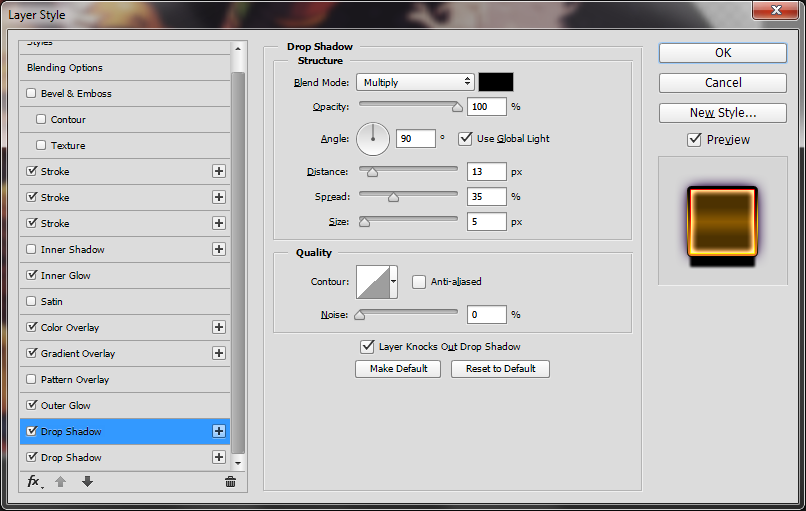806x511 pixels.
Task: Click the move effect down arrow
Action: tap(87, 482)
